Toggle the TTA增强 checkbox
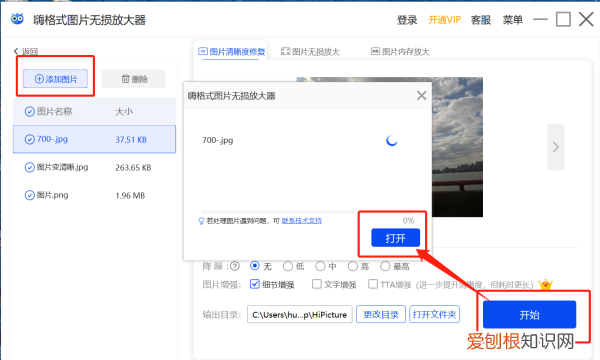 (x=373, y=284)
